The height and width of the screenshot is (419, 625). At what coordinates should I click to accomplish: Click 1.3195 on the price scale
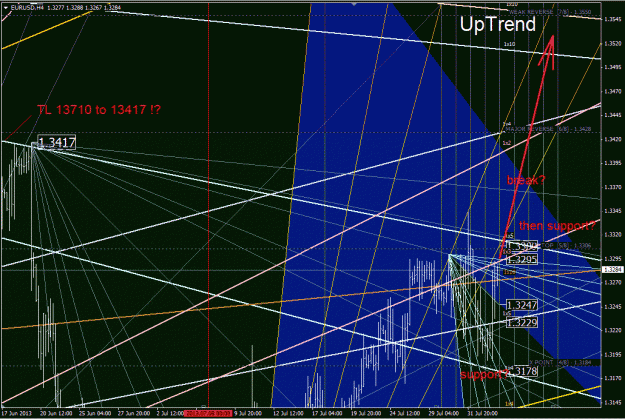tap(613, 354)
